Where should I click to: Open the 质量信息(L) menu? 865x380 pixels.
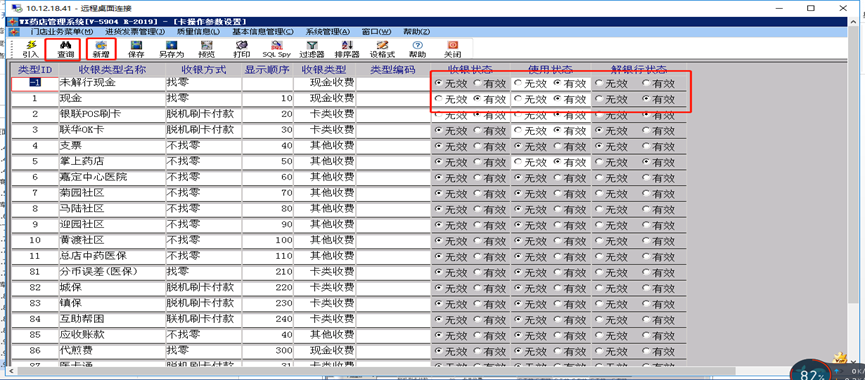click(197, 32)
